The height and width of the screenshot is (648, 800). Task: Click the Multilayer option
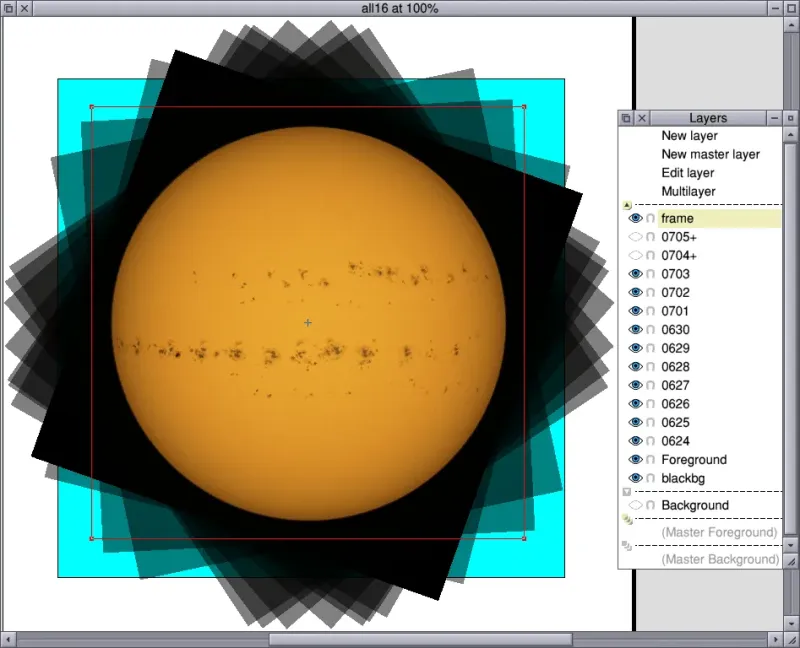[688, 191]
